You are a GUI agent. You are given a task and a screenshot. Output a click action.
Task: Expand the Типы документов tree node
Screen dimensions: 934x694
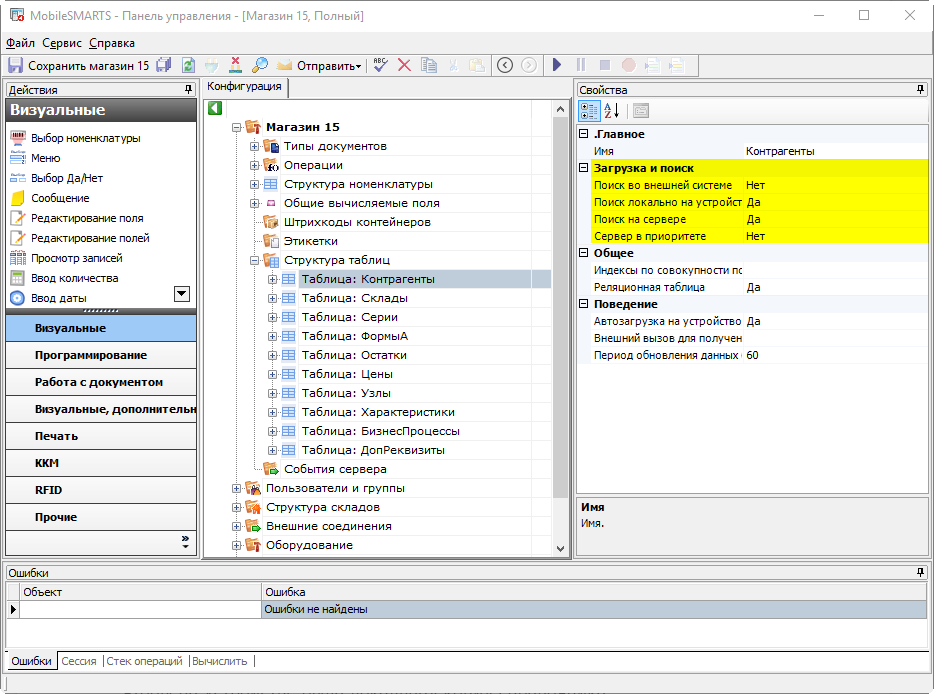coord(254,146)
